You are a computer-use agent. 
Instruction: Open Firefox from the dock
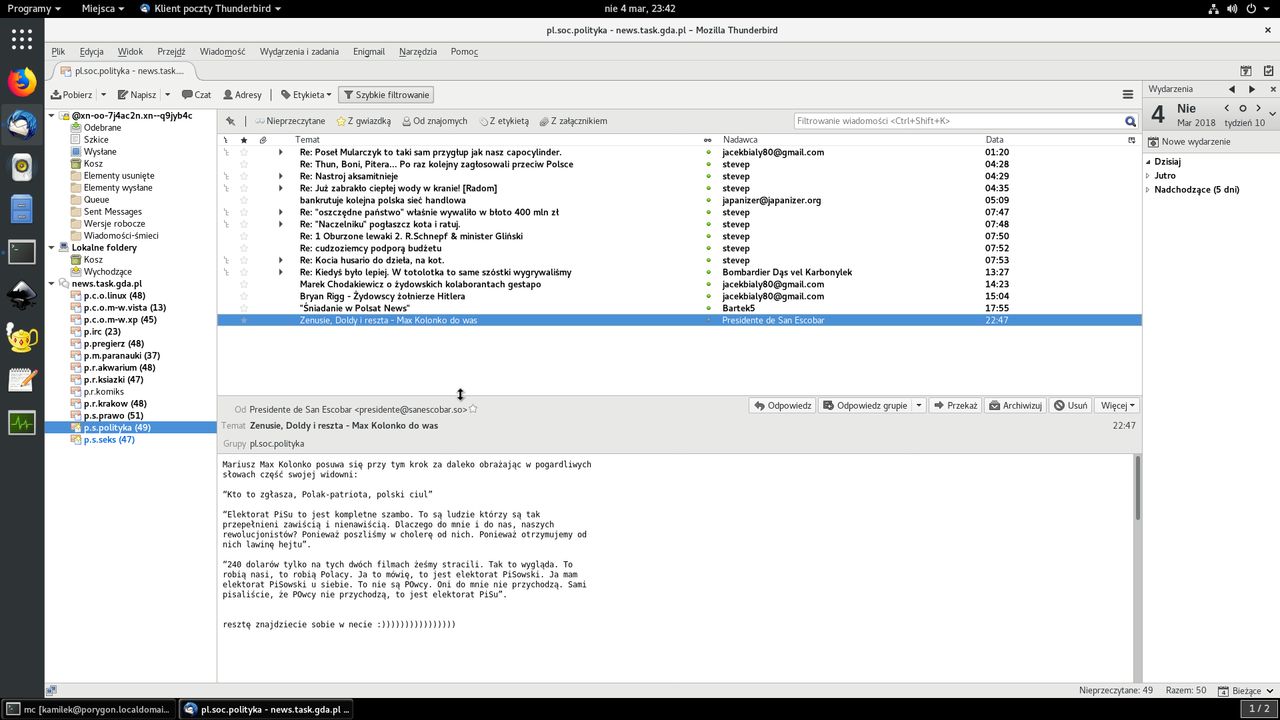pos(22,81)
